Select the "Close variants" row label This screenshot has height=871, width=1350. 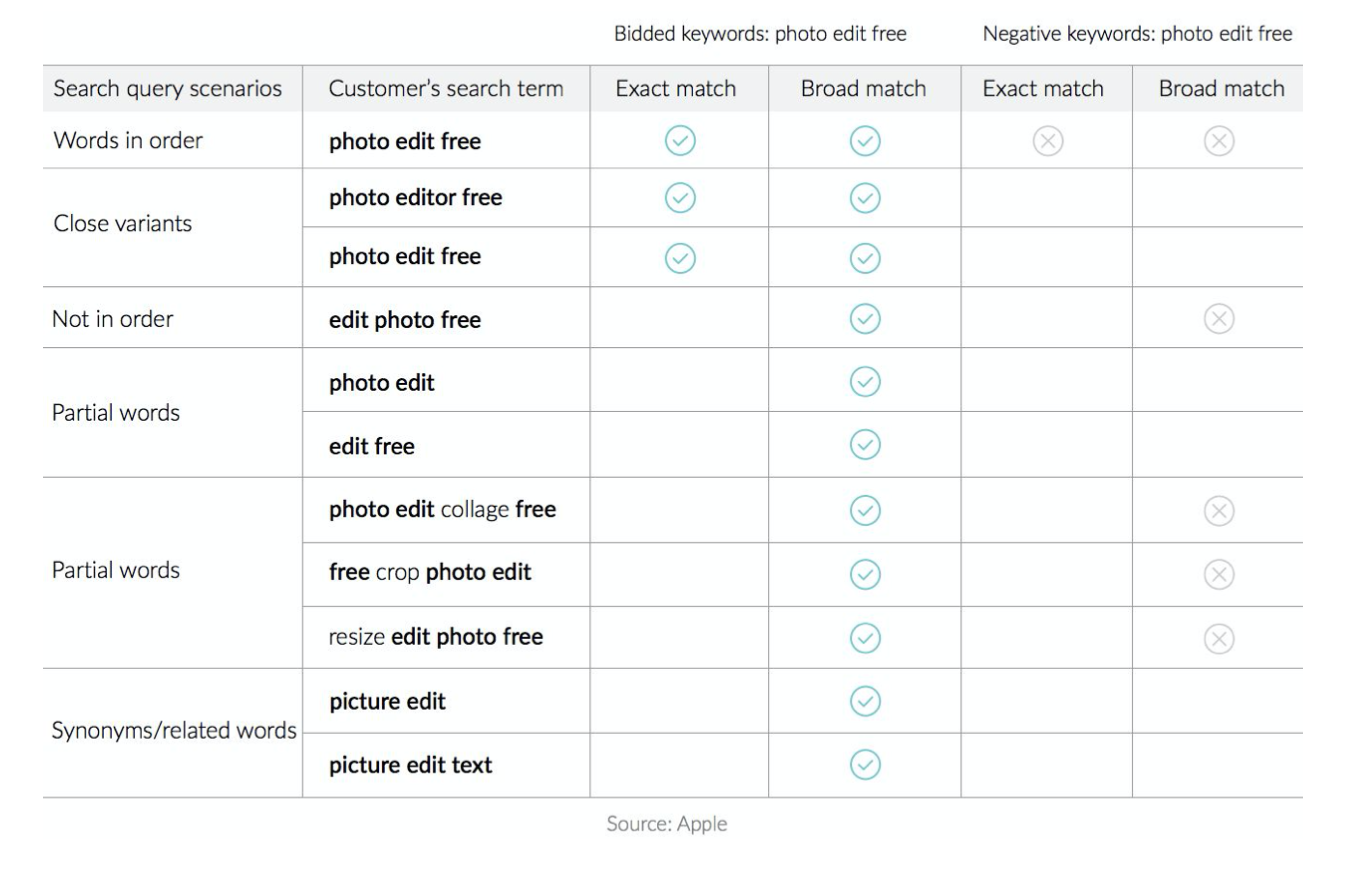(x=123, y=224)
